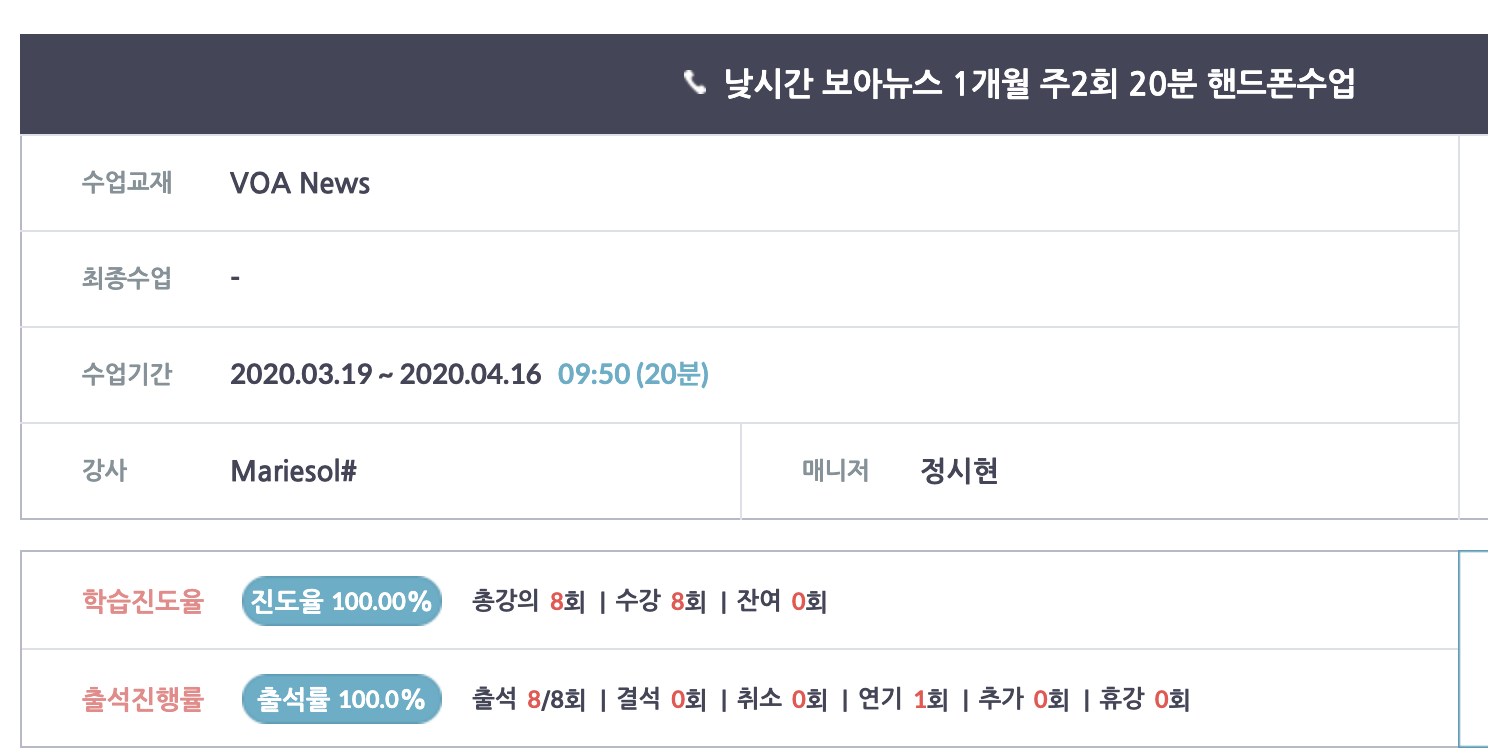Click the 출석률 100.0% attendance badge
This screenshot has height=750, width=1488.
coord(341,699)
